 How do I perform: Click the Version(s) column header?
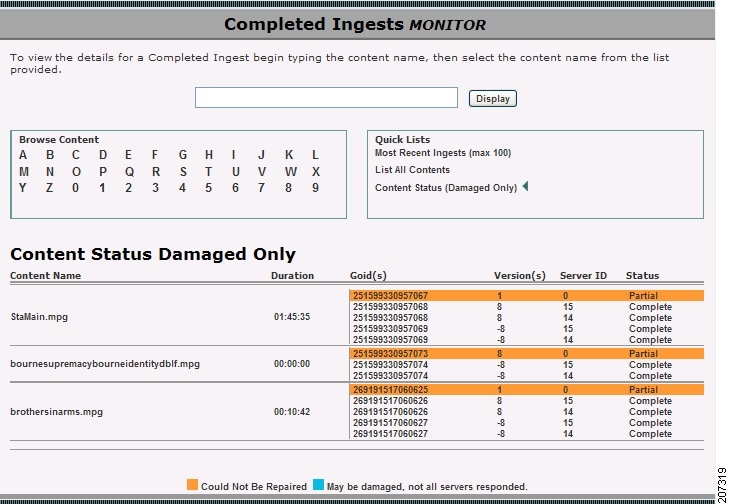(520, 275)
